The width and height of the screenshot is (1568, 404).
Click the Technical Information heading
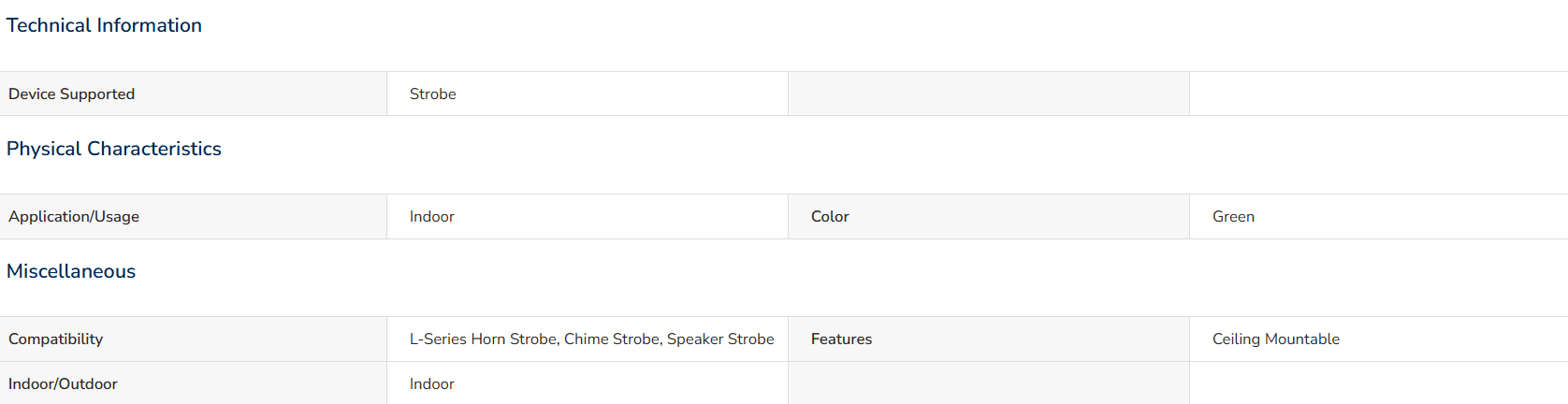click(104, 25)
